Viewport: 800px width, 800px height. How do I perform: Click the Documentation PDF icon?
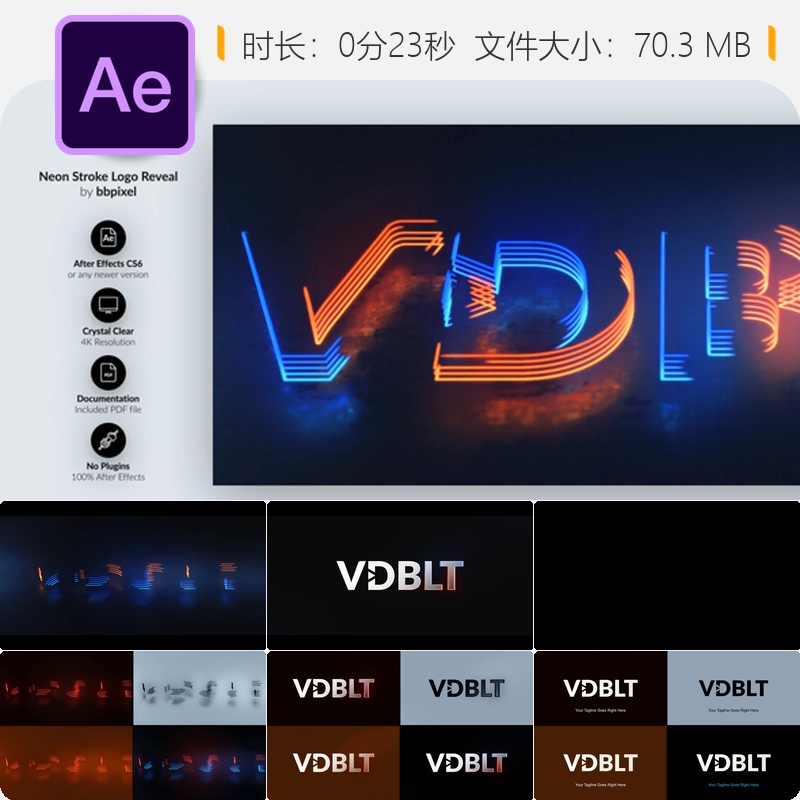108,372
